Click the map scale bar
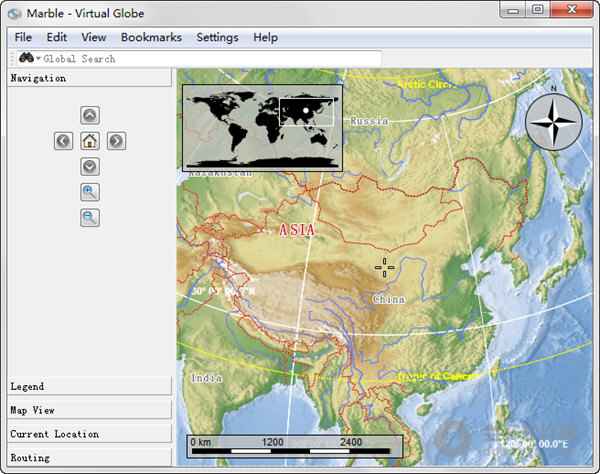The height and width of the screenshot is (474, 600). tap(295, 446)
